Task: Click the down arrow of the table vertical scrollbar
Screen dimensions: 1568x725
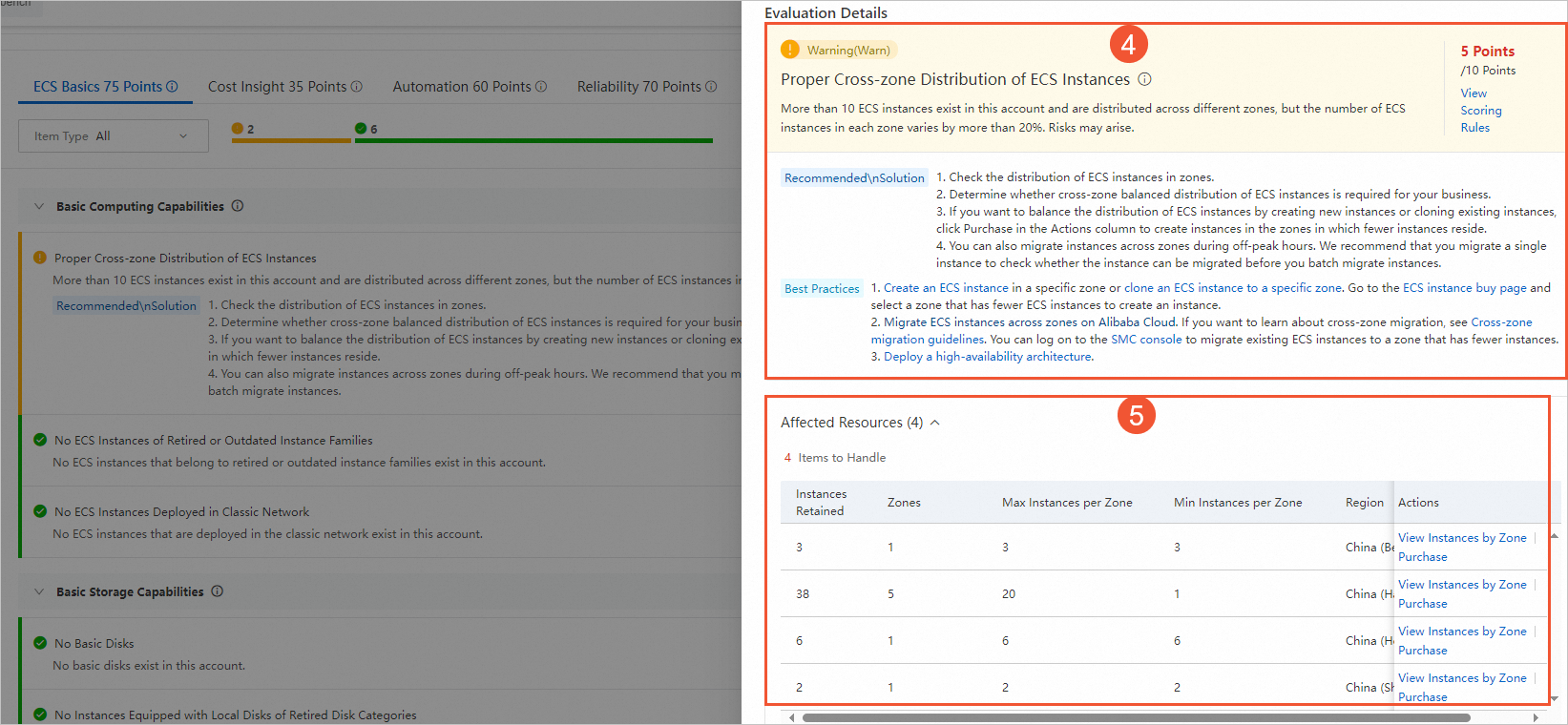Action: [1555, 699]
